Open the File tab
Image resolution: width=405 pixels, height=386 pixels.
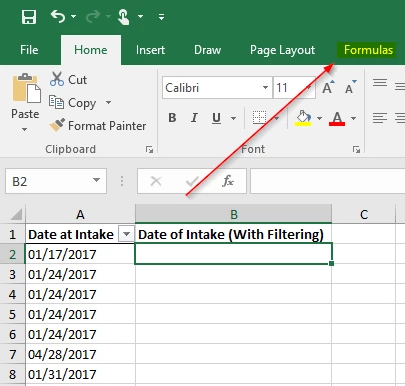pyautogui.click(x=29, y=50)
